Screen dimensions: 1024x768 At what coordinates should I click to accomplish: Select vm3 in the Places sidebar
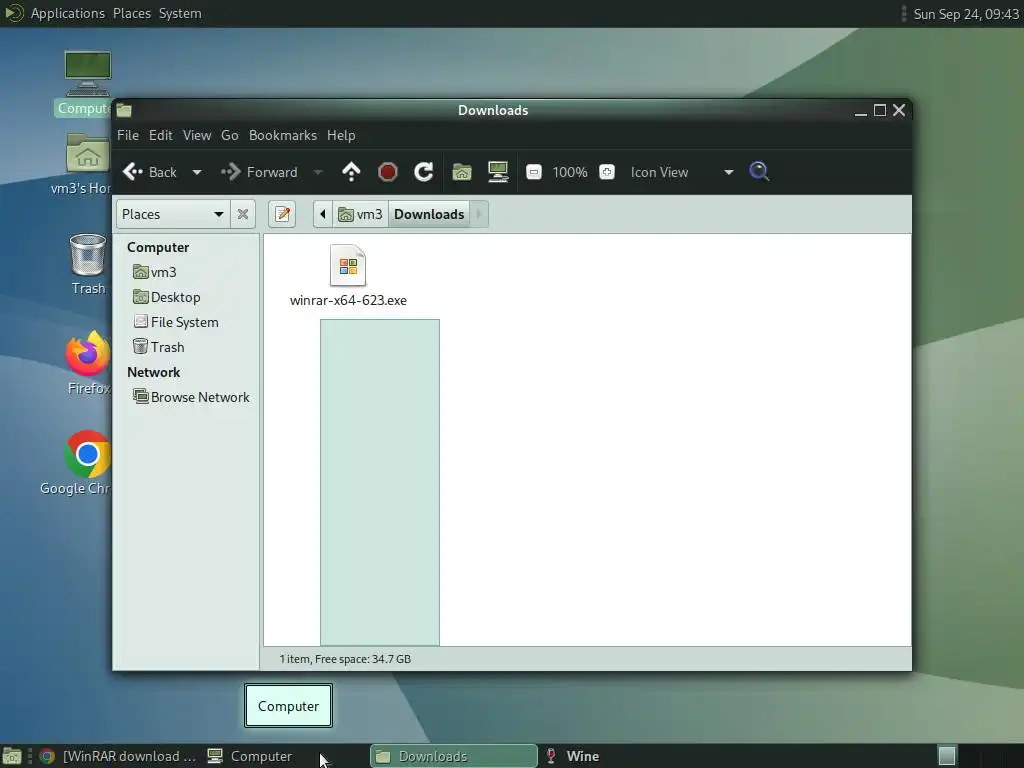point(155,272)
